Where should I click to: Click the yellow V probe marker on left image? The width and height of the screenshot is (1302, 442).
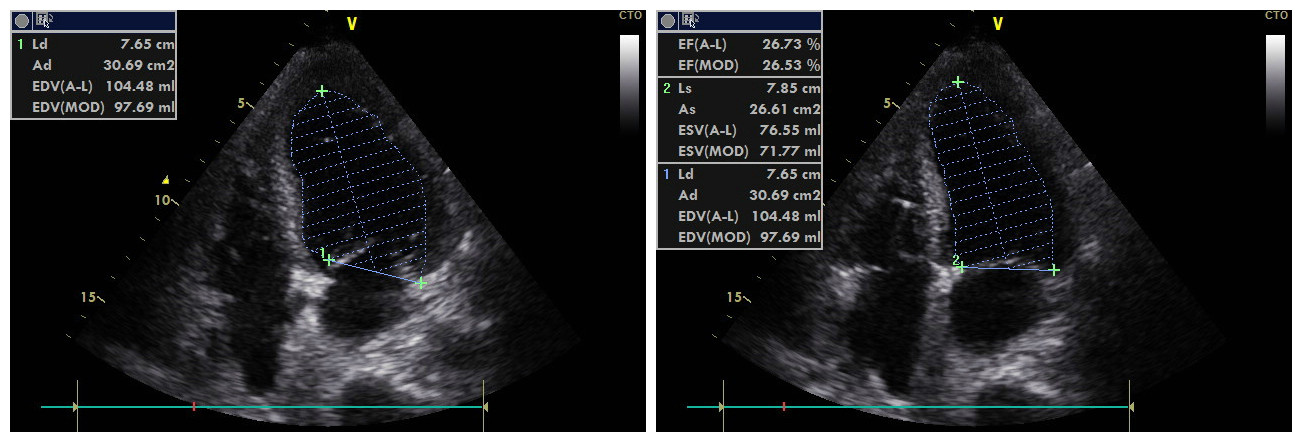pos(351,24)
